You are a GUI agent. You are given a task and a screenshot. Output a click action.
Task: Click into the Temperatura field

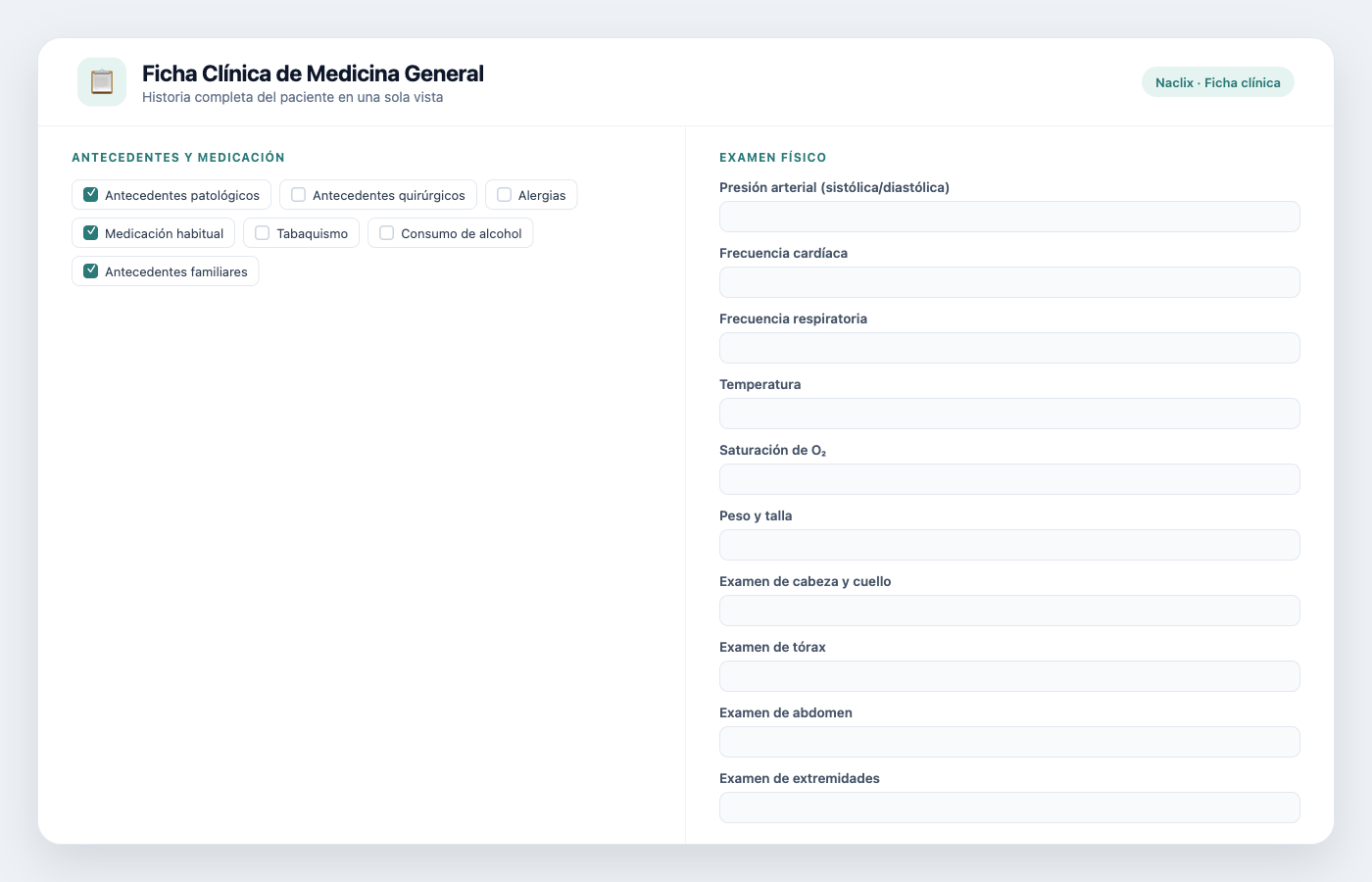coord(1009,414)
